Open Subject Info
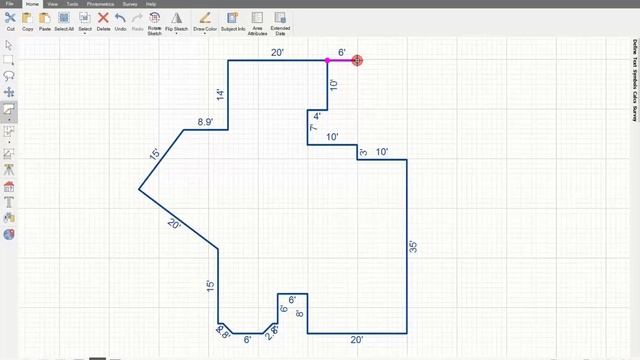 pos(233,18)
